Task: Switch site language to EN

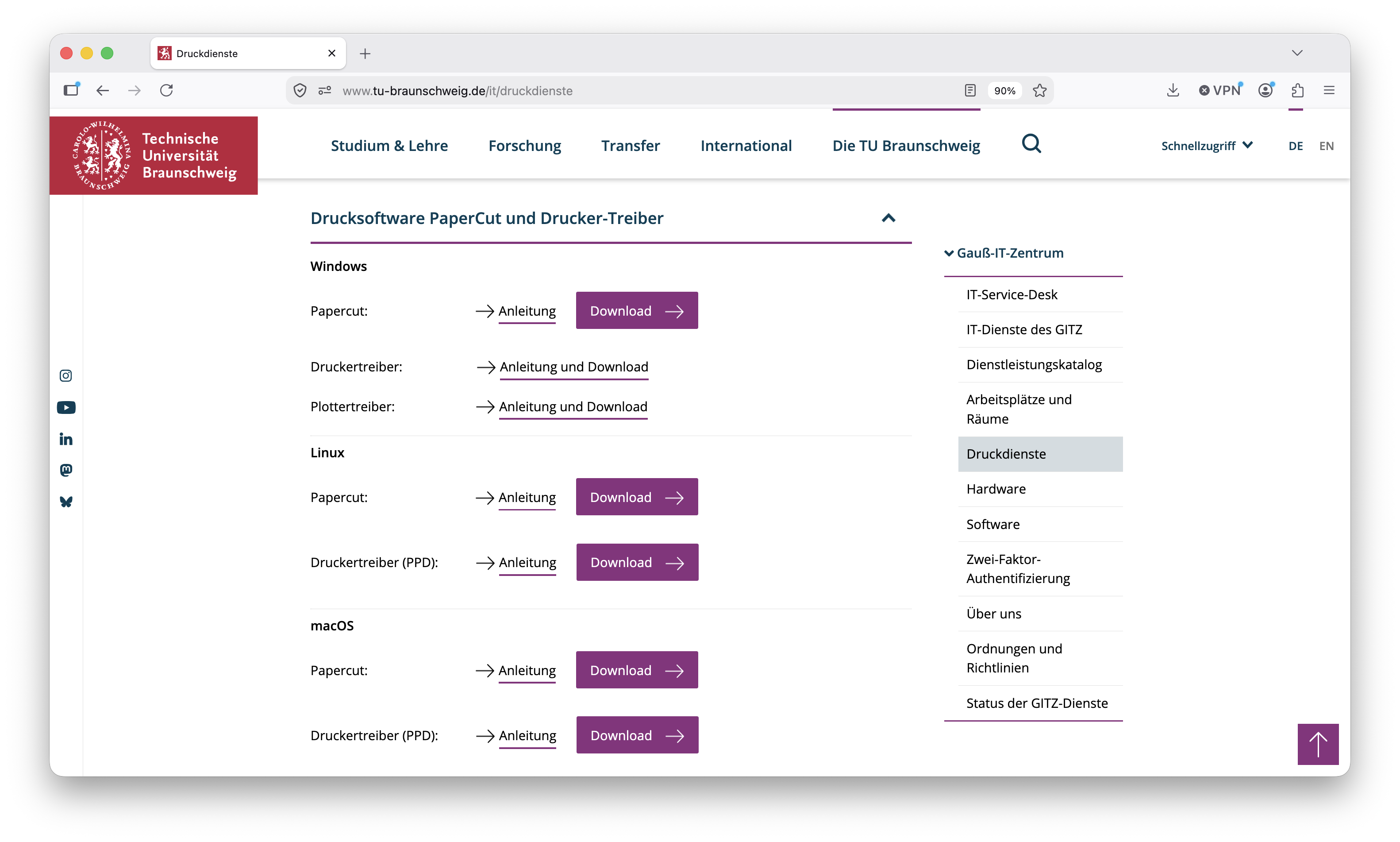Action: 1326,146
